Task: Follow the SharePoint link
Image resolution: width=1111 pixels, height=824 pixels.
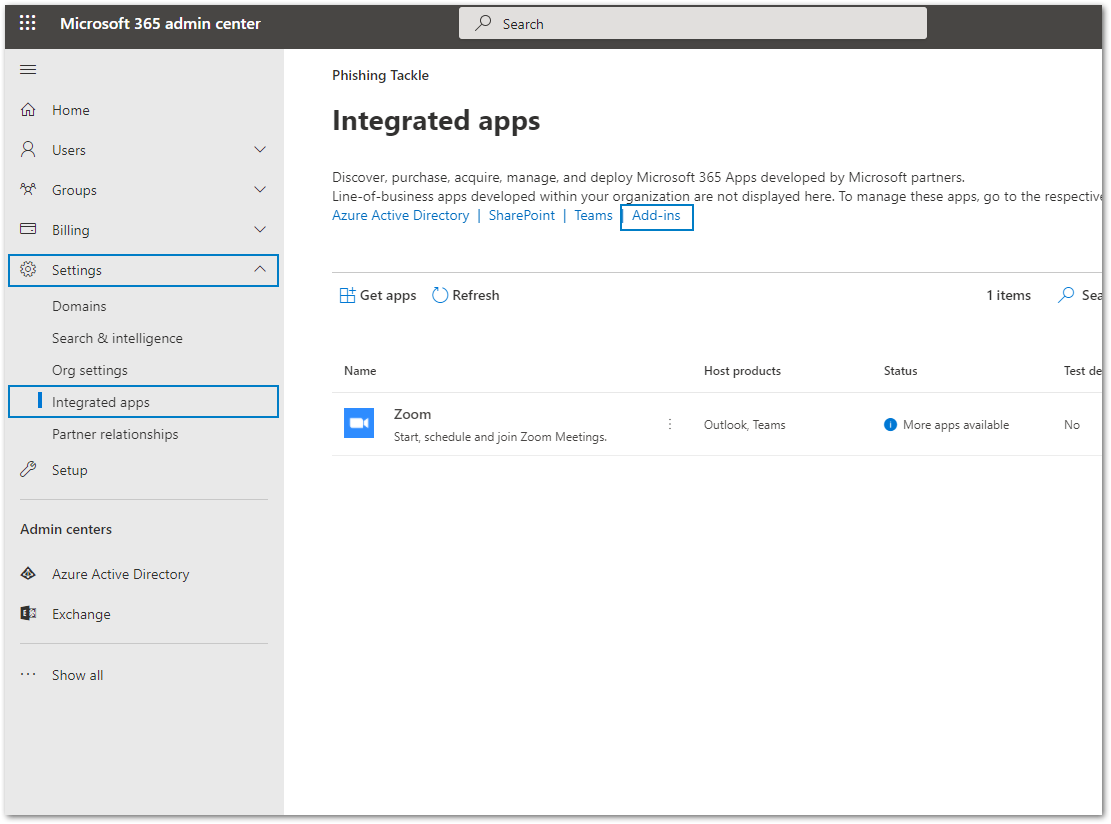Action: 521,215
